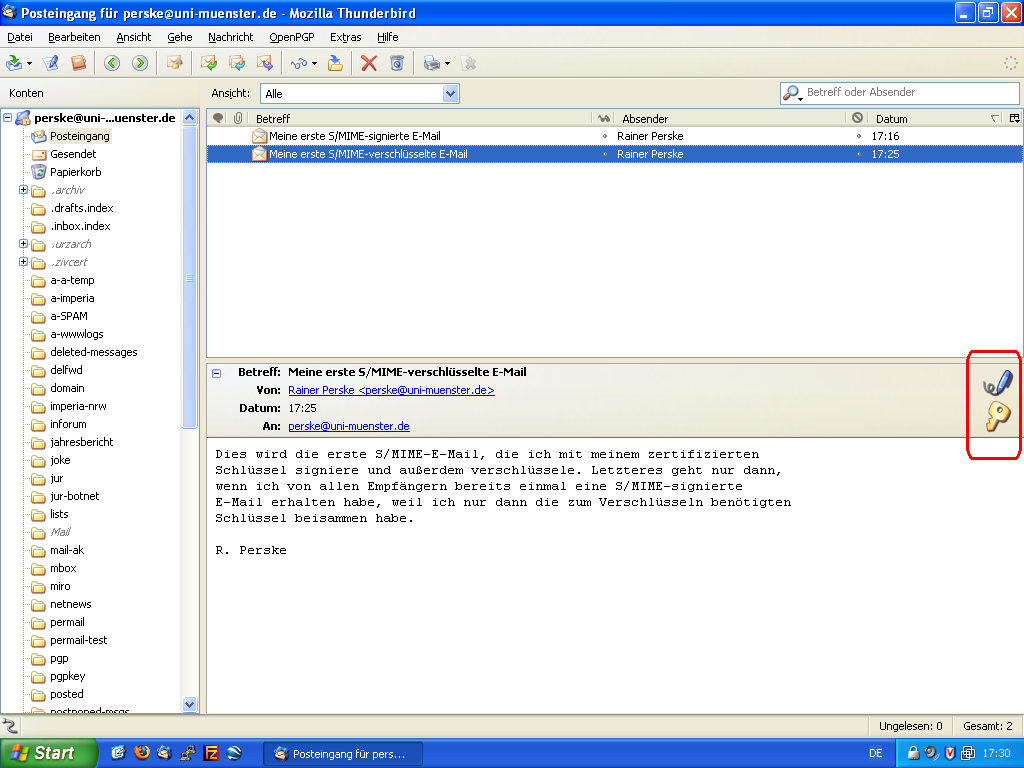Delete the message with the red X
The height and width of the screenshot is (768, 1024).
coord(369,63)
